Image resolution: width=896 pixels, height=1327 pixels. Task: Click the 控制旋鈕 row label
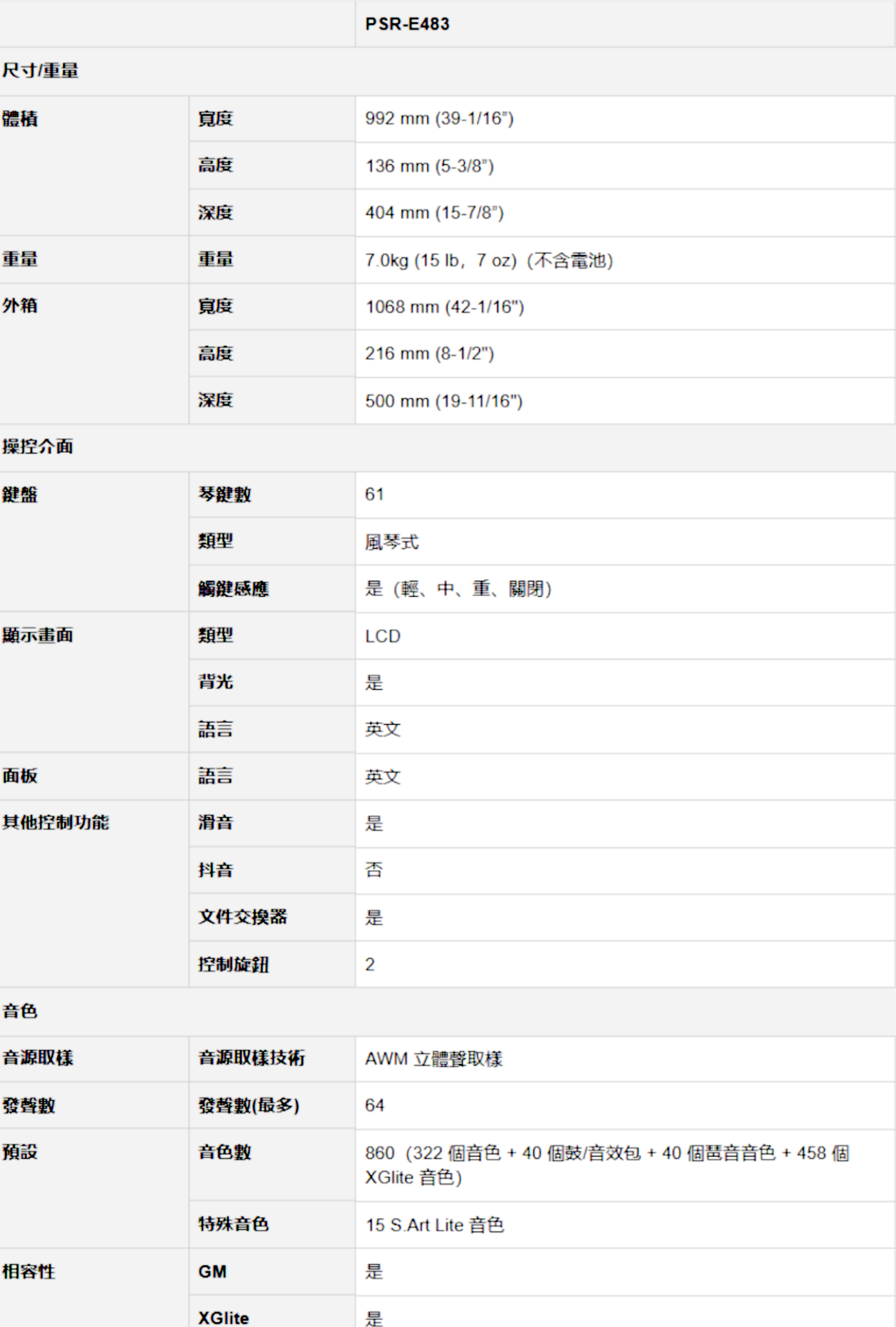point(233,964)
